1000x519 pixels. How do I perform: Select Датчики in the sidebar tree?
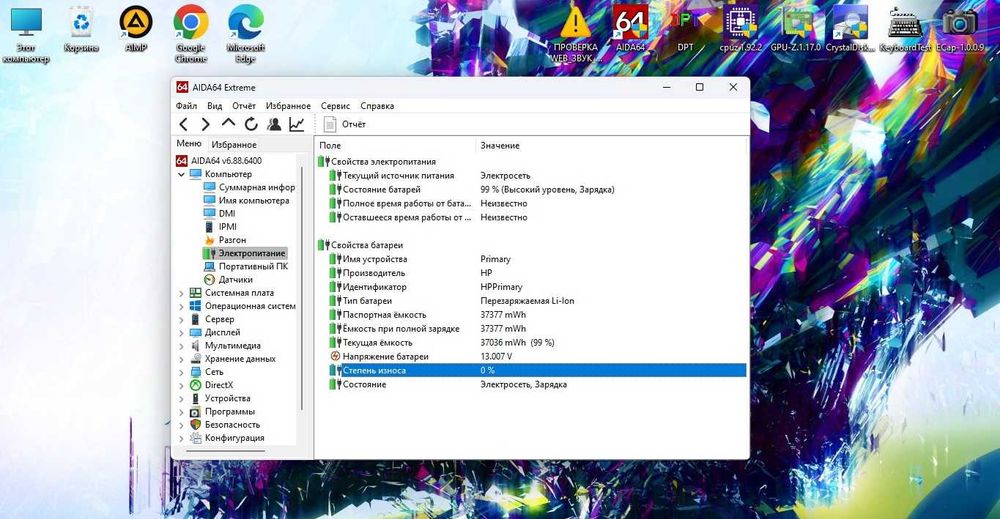[x=235, y=280]
